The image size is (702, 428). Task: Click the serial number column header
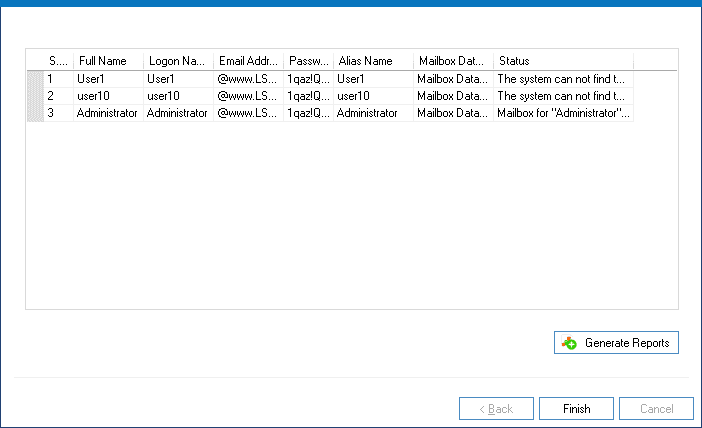tap(58, 61)
